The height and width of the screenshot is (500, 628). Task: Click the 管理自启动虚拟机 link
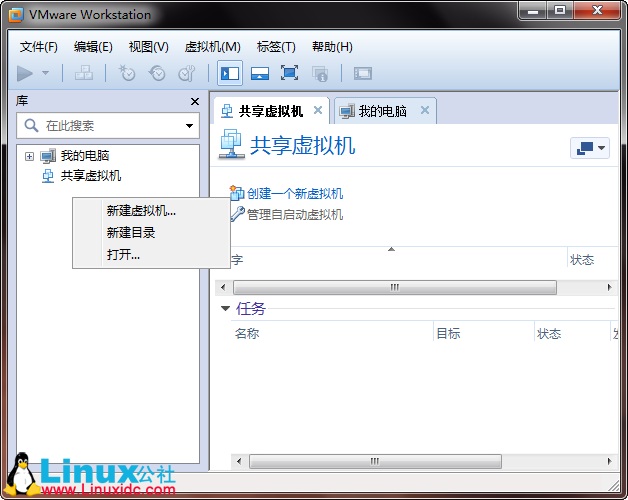pyautogui.click(x=295, y=215)
